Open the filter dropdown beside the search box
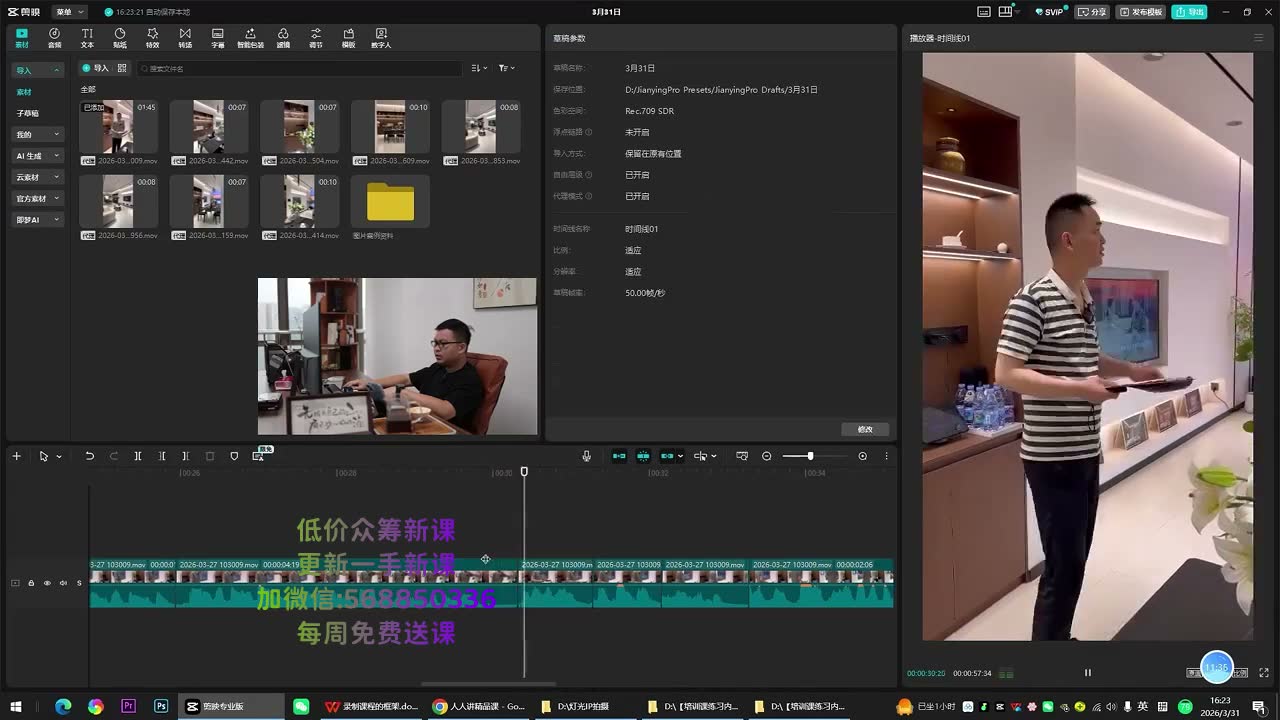 click(x=506, y=68)
